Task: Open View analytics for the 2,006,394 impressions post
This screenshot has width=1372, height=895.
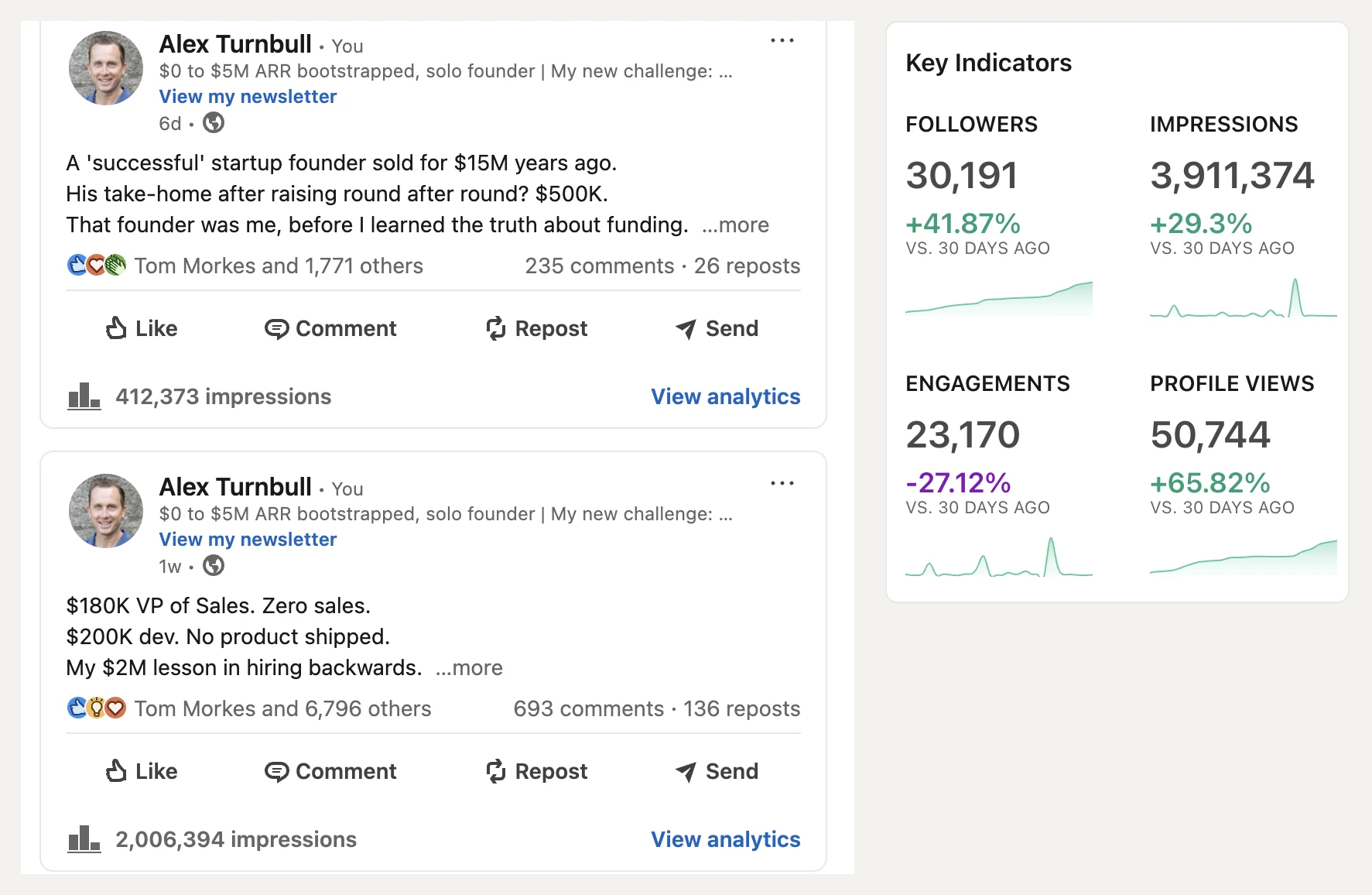Action: coord(726,839)
